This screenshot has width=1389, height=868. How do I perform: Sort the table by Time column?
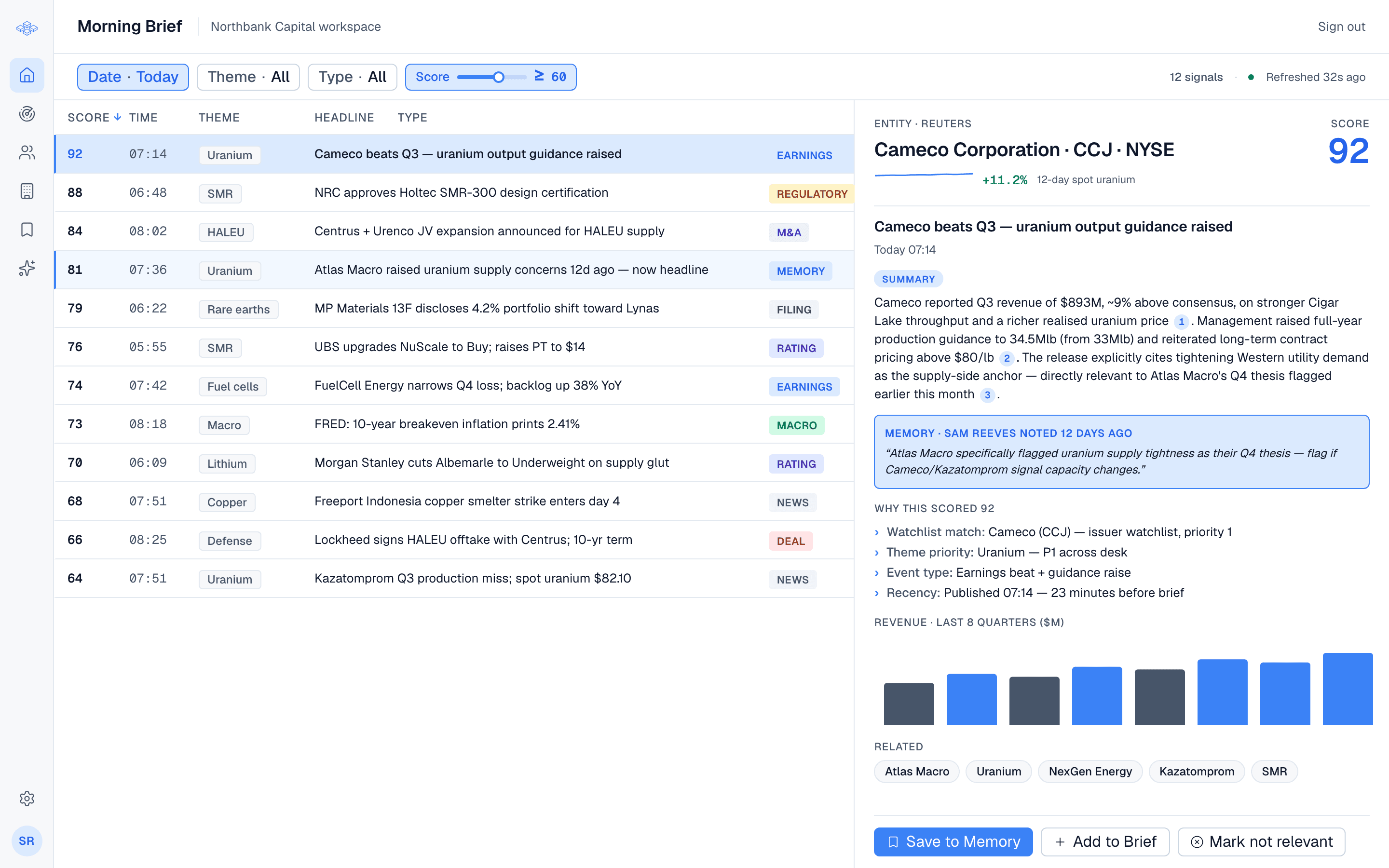click(x=143, y=117)
